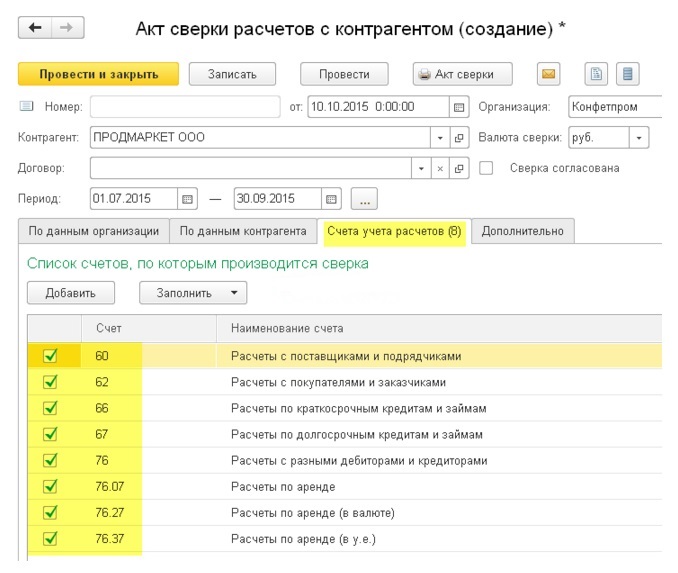Viewport: 678px width, 573px height.
Task: Select row Расчеты по долгосрочным кредитам и займам
Action: pos(345,434)
